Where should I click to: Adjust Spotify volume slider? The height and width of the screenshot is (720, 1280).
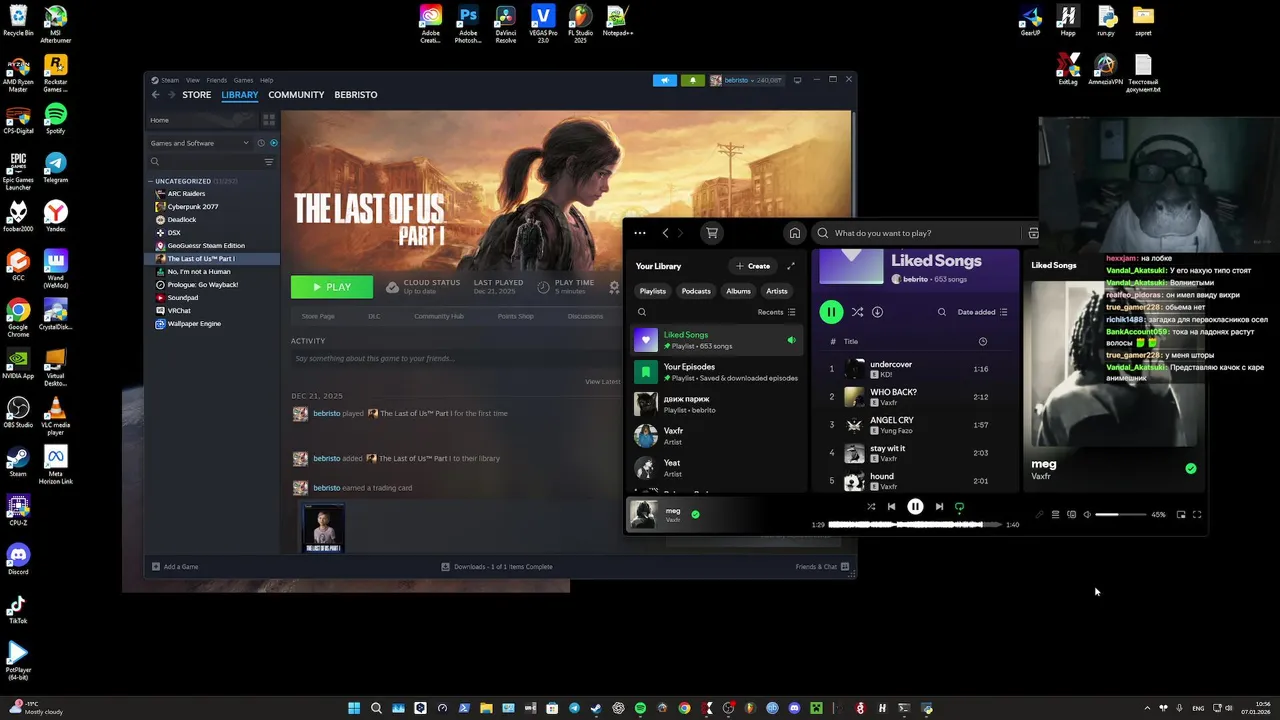[1120, 515]
